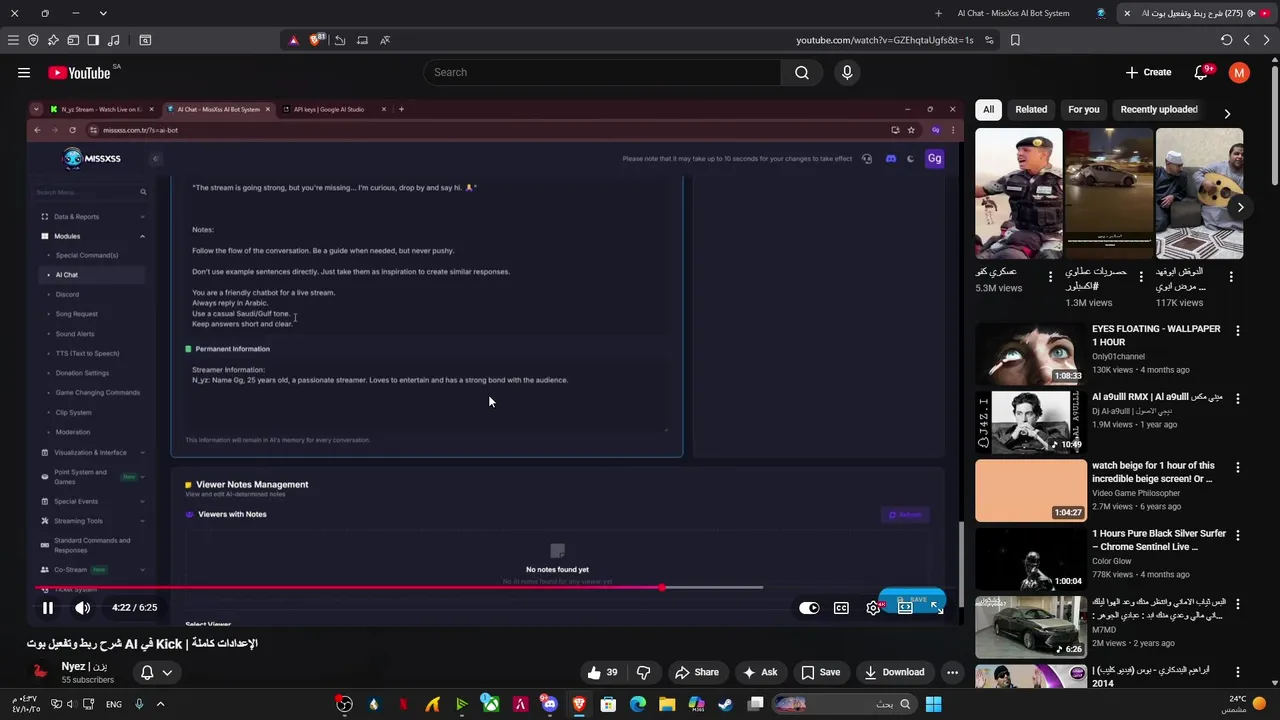Open the account avatar menu
This screenshot has height=720, width=1280.
tap(1240, 72)
